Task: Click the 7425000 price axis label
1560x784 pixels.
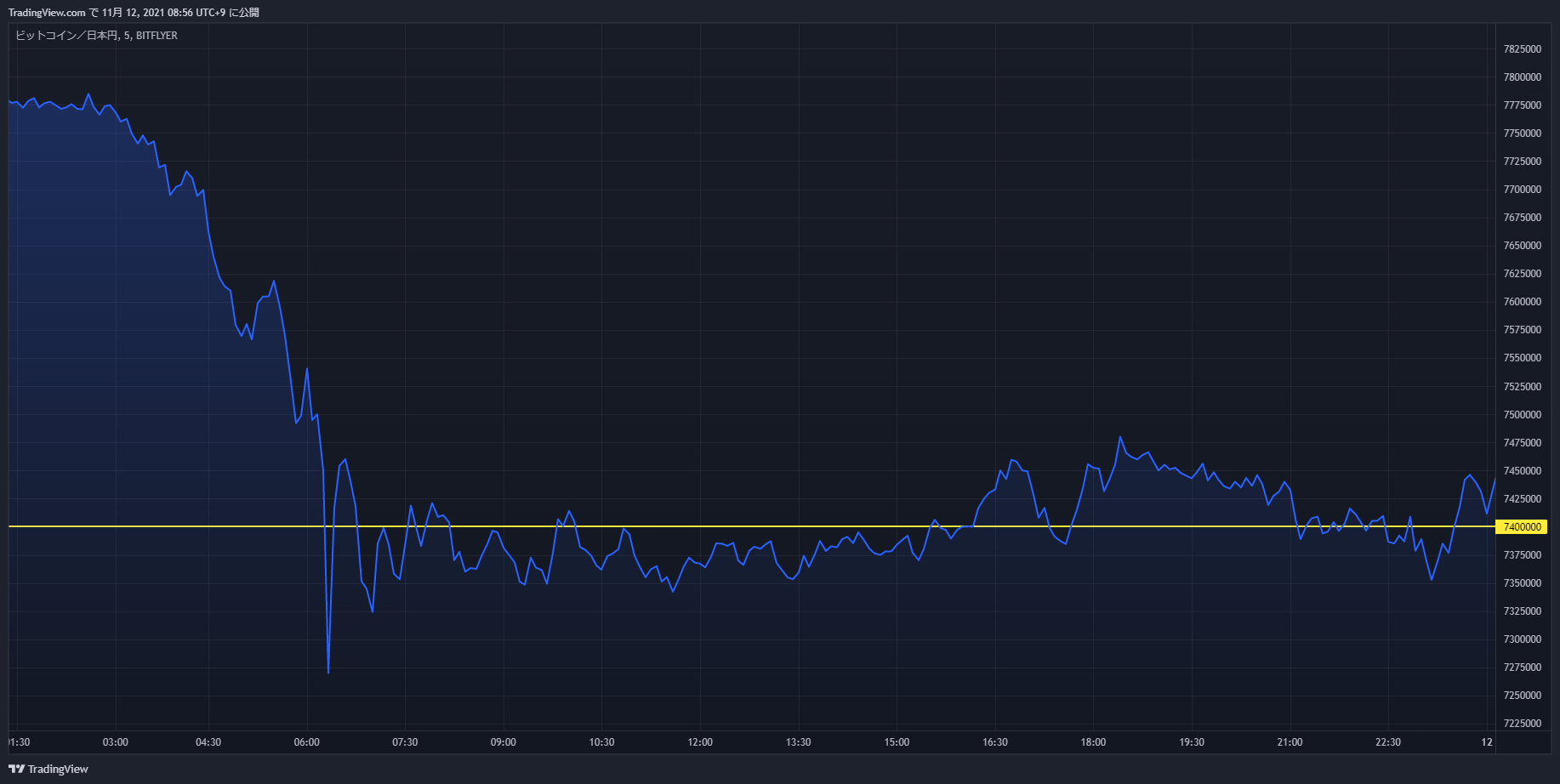Action: pos(1523,499)
